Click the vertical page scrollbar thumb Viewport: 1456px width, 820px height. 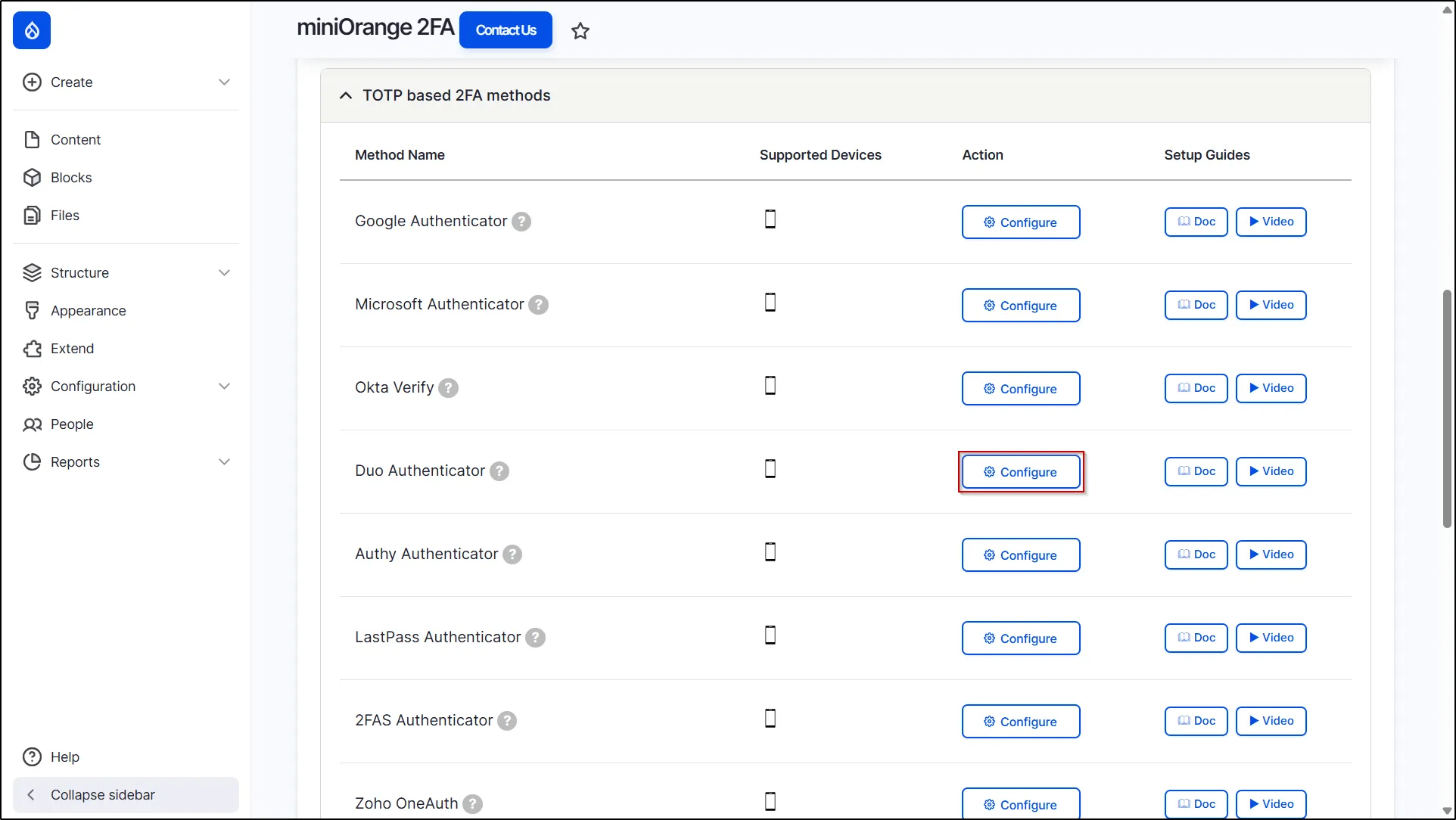[x=1447, y=408]
